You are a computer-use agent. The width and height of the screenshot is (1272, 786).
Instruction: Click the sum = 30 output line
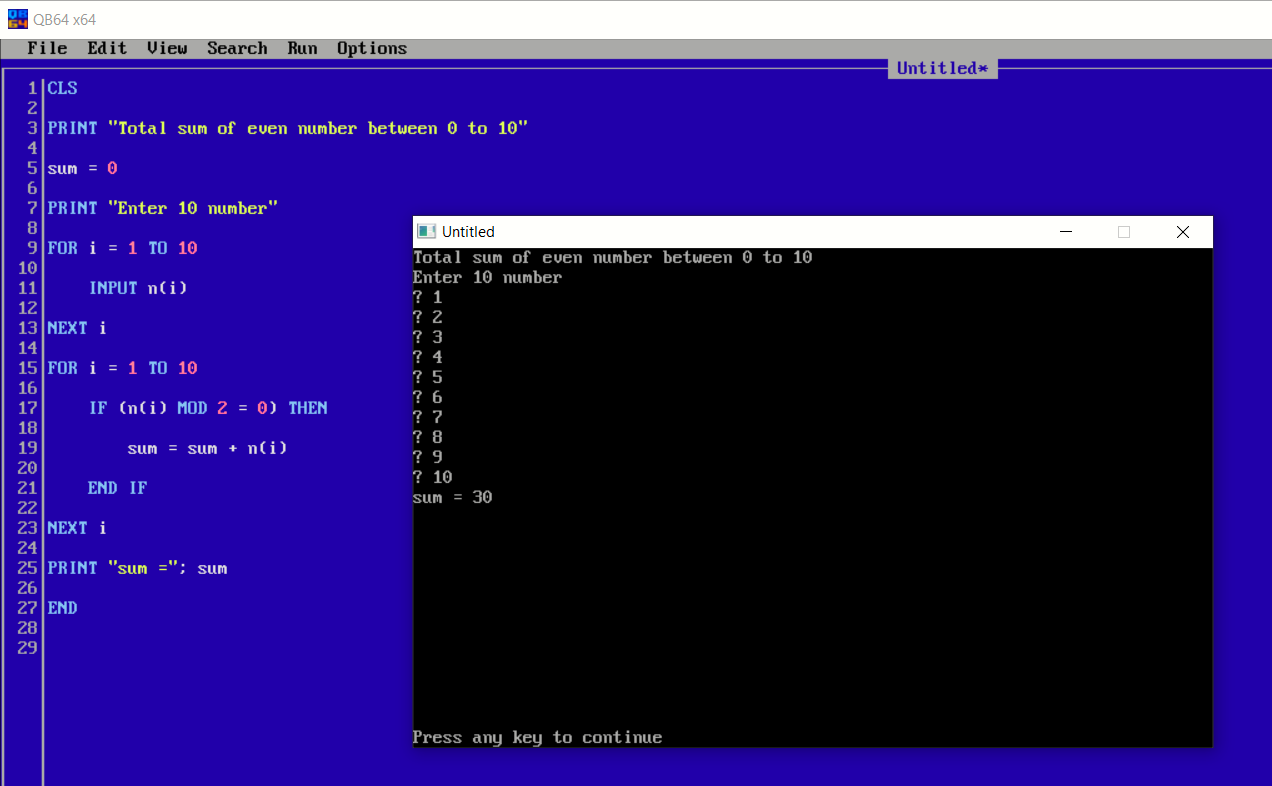[452, 497]
